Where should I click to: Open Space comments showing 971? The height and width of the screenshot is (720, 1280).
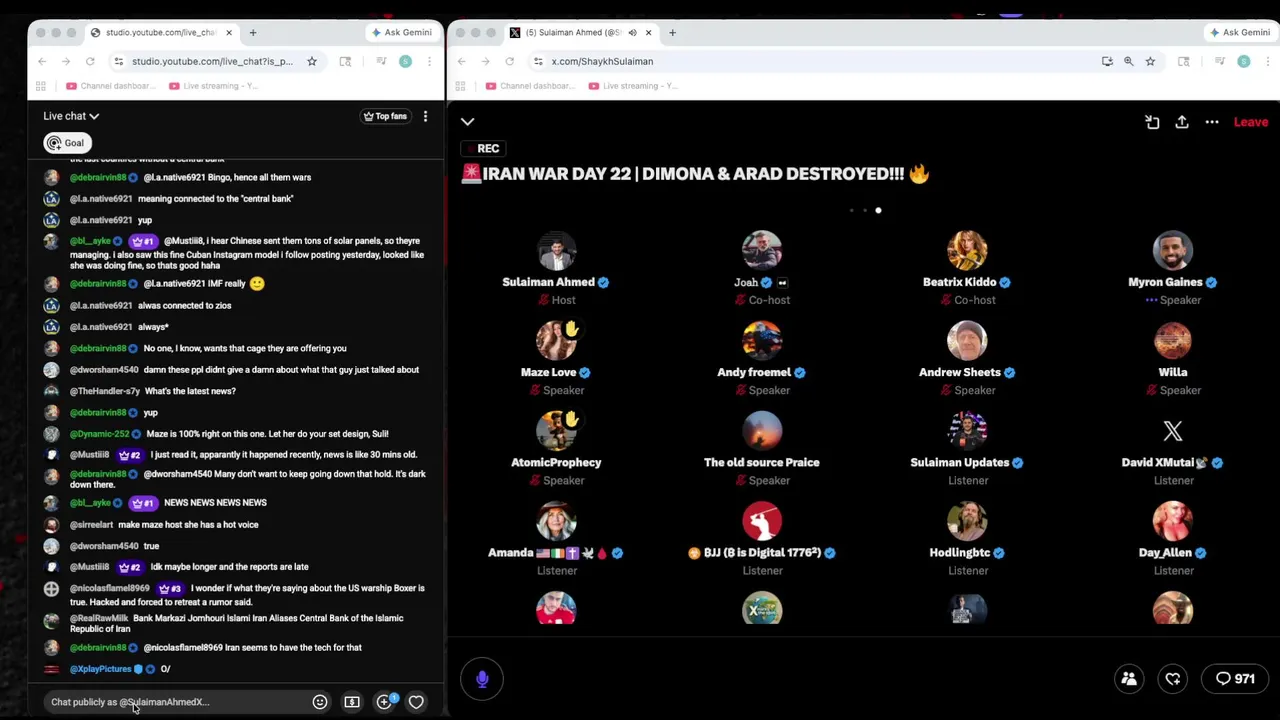coord(1235,679)
